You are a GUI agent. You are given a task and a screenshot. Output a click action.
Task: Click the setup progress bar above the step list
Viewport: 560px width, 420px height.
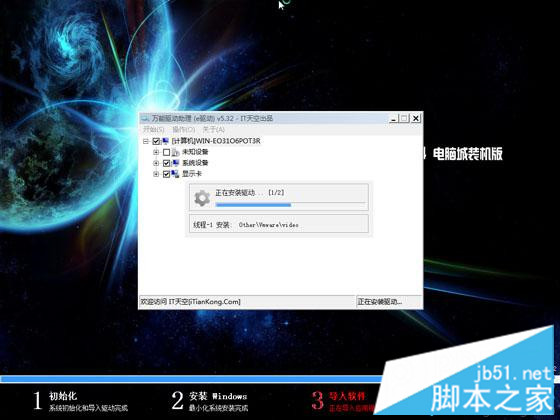tap(192, 379)
